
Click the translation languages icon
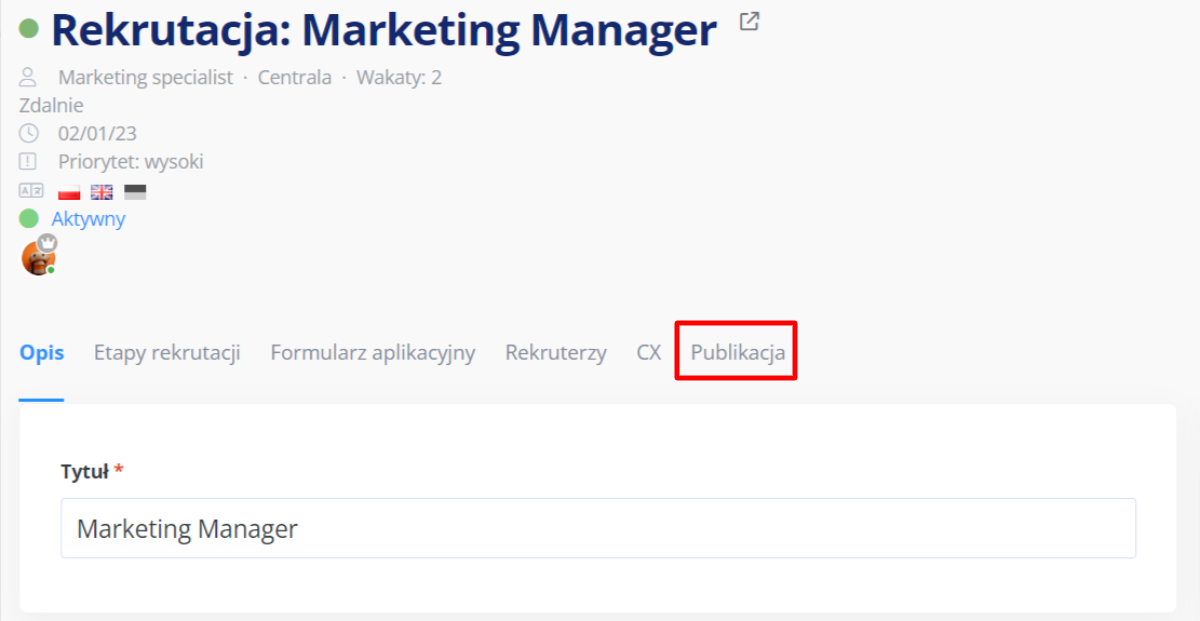(31, 191)
